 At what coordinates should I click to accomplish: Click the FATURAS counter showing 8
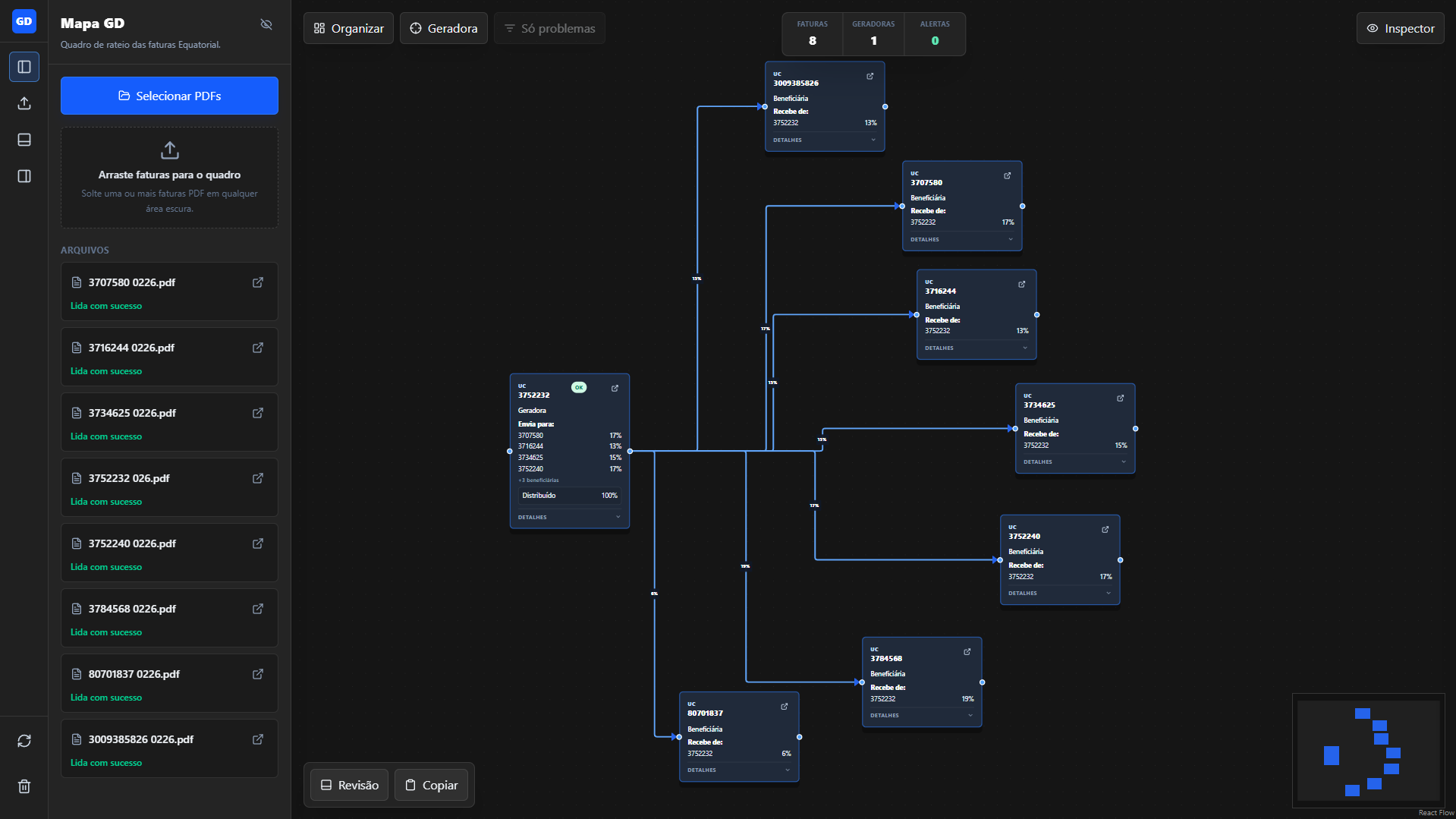click(x=813, y=33)
